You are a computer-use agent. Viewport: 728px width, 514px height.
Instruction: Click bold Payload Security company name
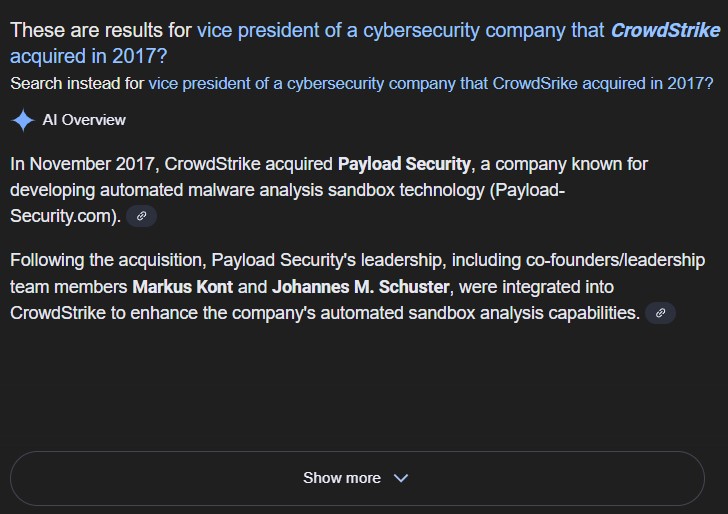404,163
